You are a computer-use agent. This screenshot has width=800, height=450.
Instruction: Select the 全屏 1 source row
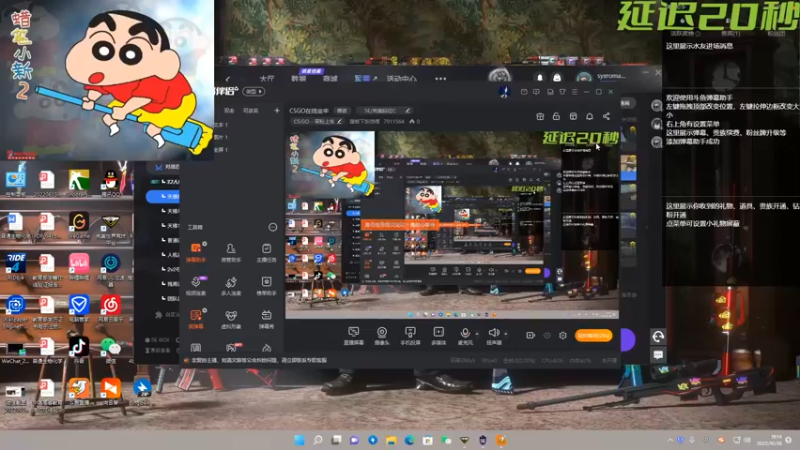coord(221,149)
